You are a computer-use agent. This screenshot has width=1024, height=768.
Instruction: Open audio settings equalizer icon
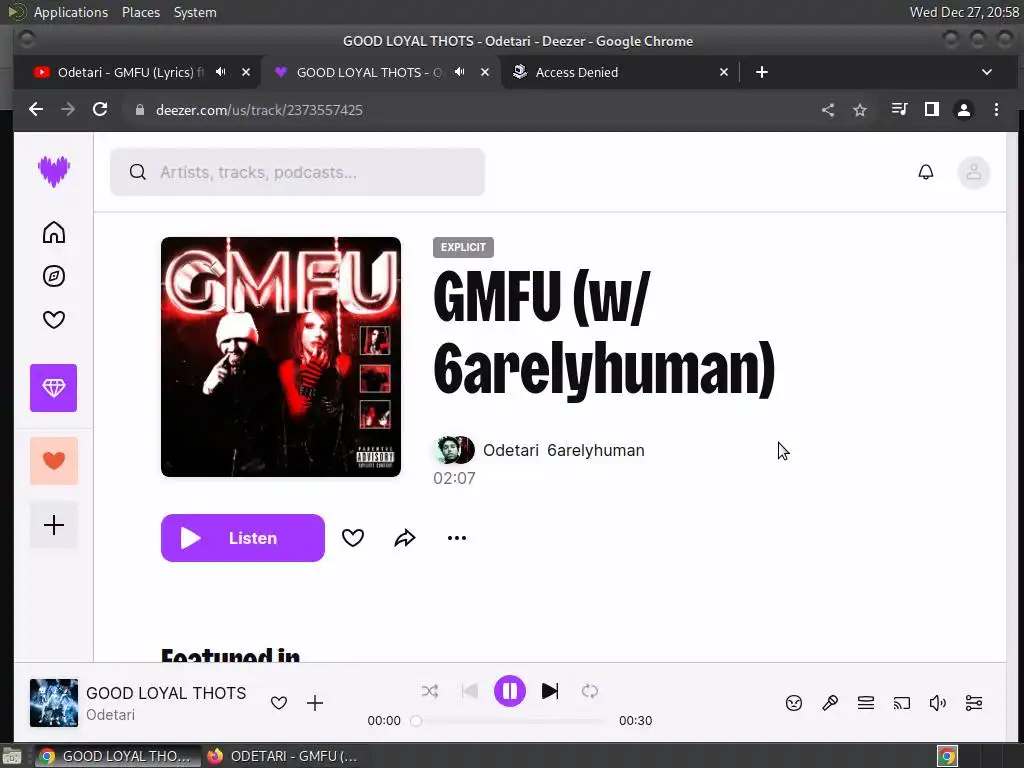pos(974,703)
